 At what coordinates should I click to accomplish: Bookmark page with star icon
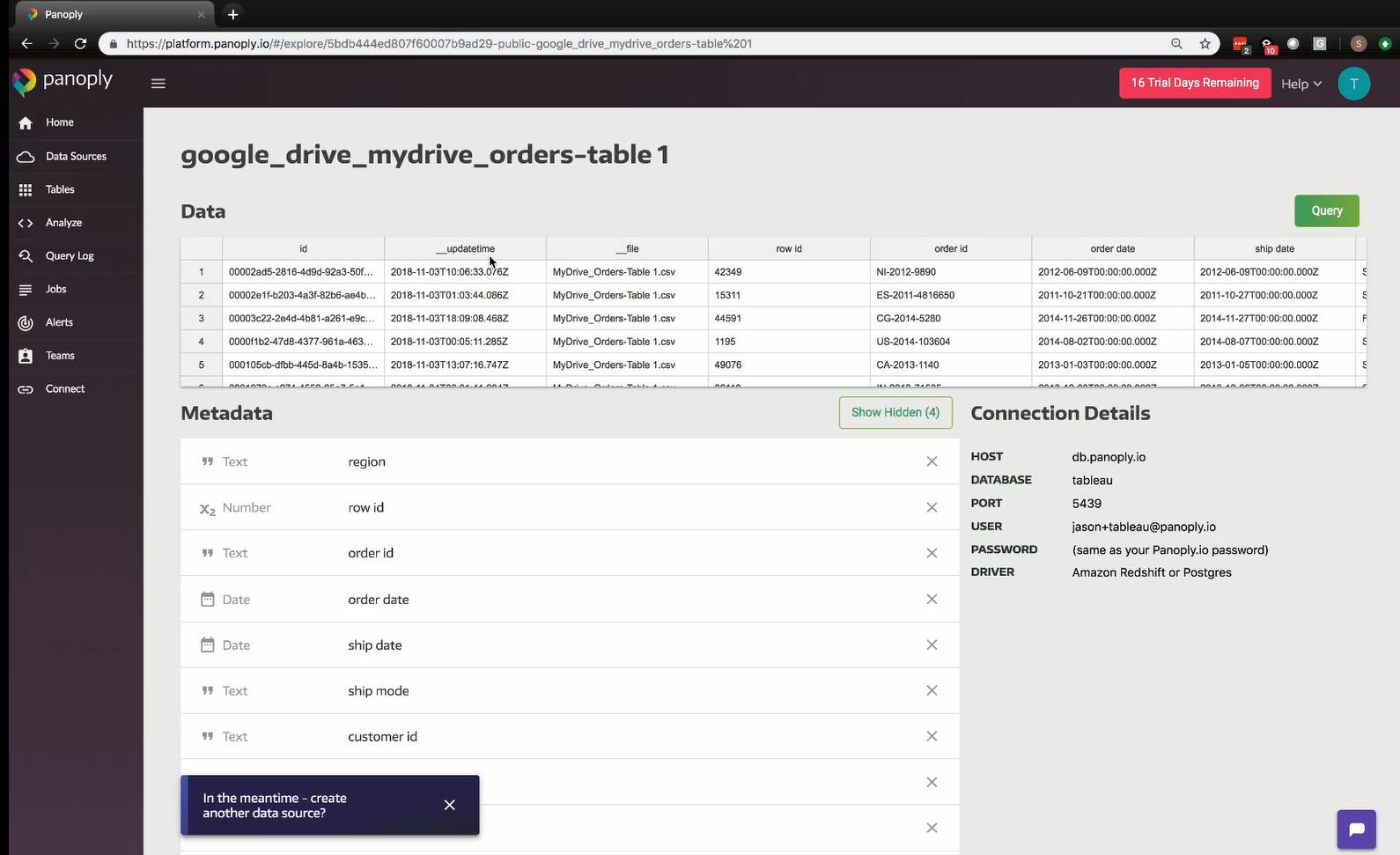pos(1205,44)
